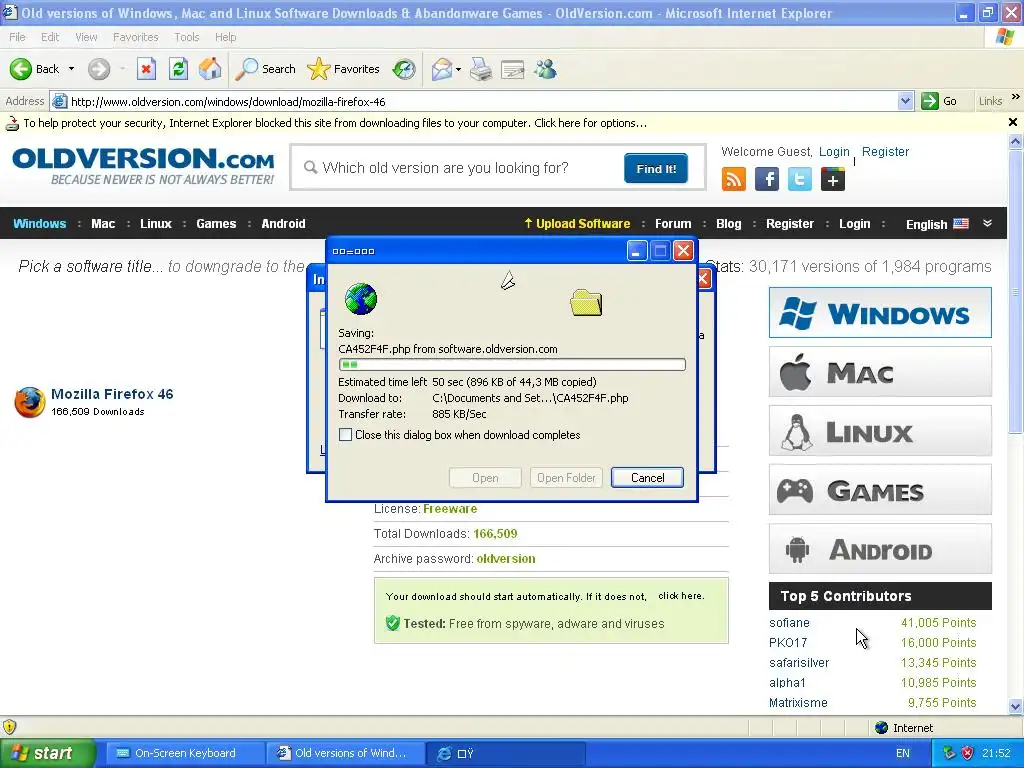Click the Games category banner in sidebar
Image resolution: width=1024 pixels, height=768 pixels.
click(880, 489)
